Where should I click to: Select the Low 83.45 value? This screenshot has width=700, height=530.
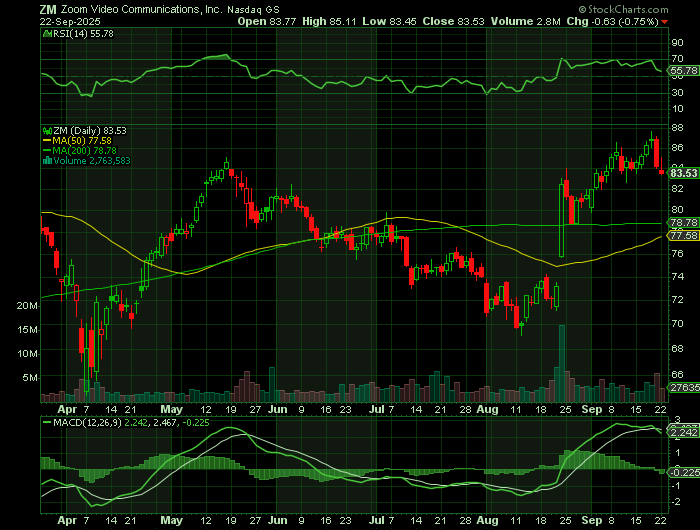(389, 21)
